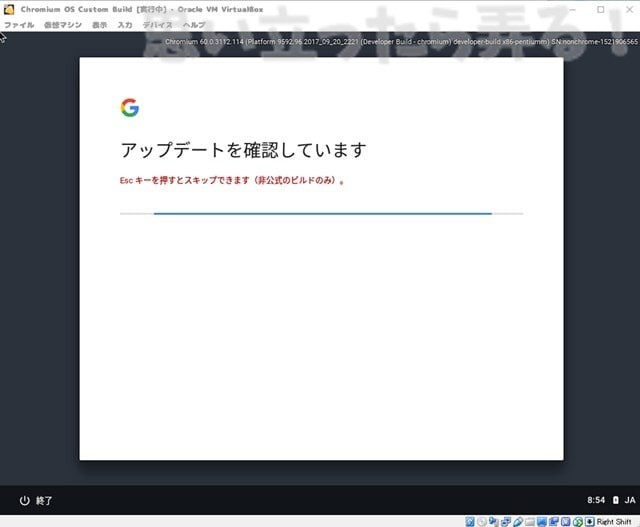
Task: Open the 表示 menu
Action: click(x=100, y=25)
